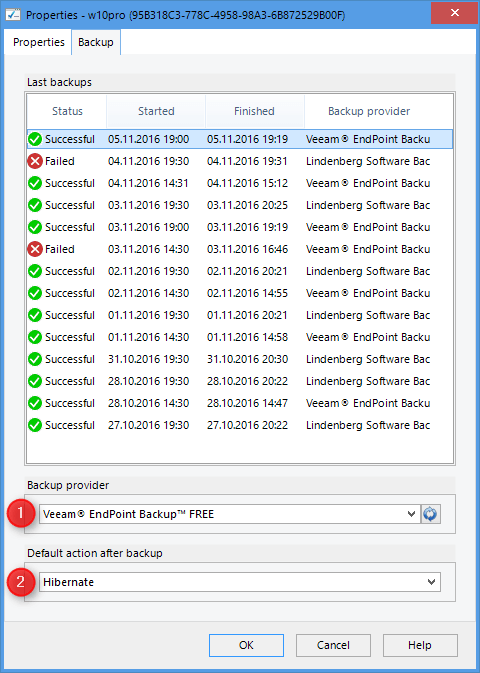Click the Properties window title icon

[x=13, y=15]
